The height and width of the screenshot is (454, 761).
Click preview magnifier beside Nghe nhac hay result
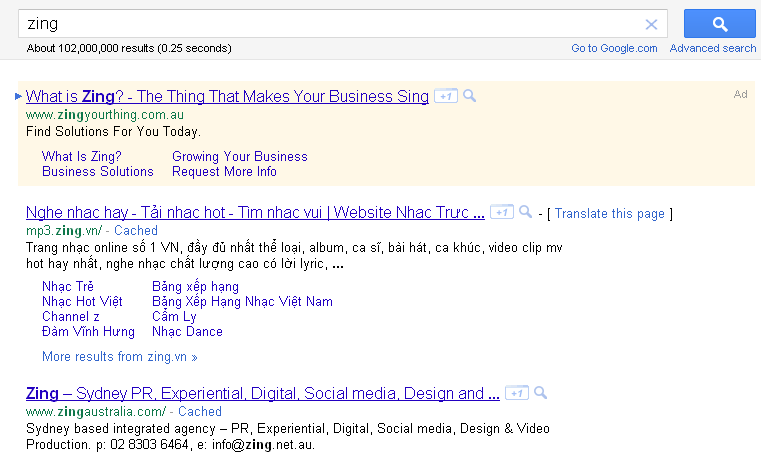[526, 212]
